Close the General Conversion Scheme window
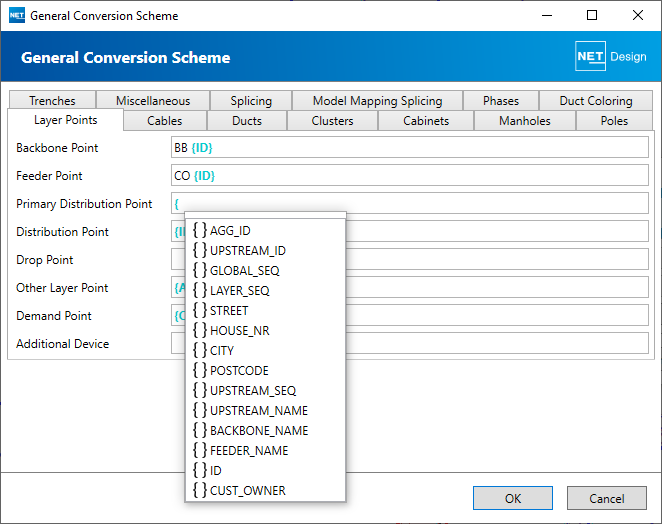The height and width of the screenshot is (524, 662). point(638,15)
